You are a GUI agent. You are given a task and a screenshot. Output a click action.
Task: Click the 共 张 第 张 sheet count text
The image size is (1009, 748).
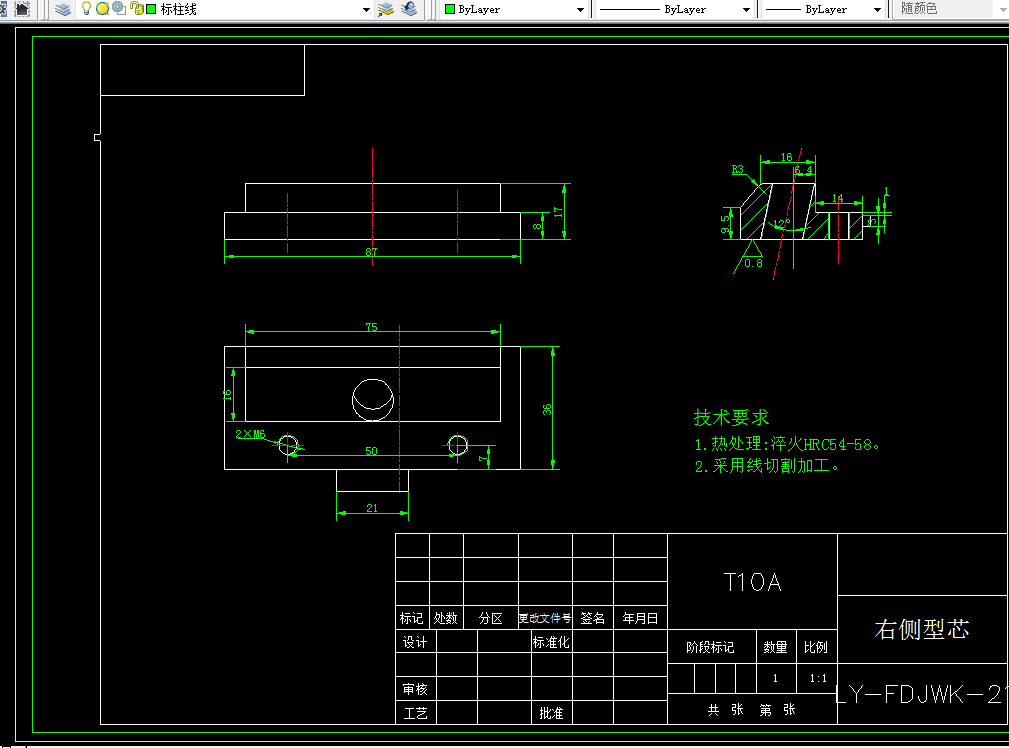pyautogui.click(x=752, y=709)
